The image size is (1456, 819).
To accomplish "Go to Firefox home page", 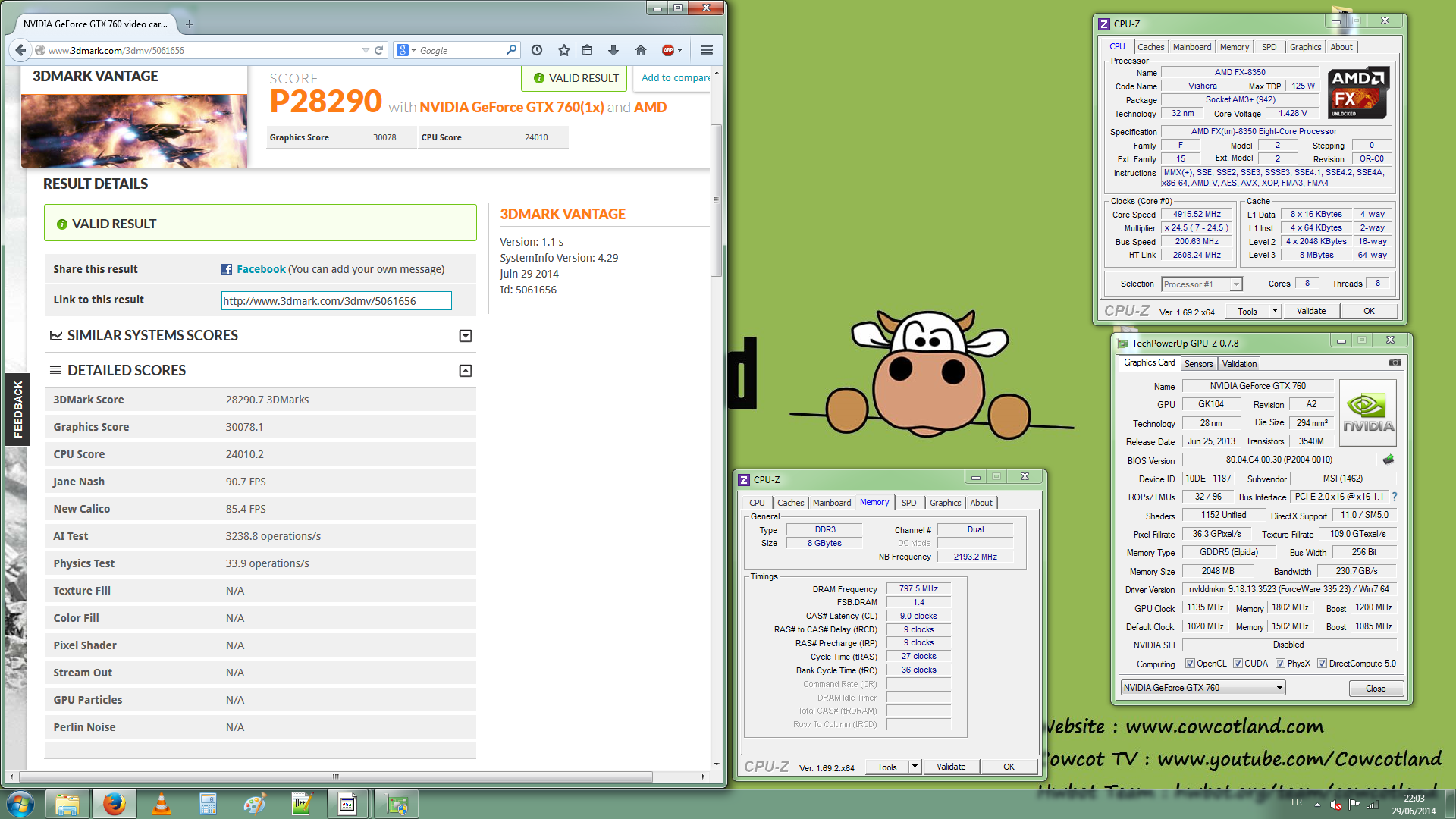I will pyautogui.click(x=641, y=50).
